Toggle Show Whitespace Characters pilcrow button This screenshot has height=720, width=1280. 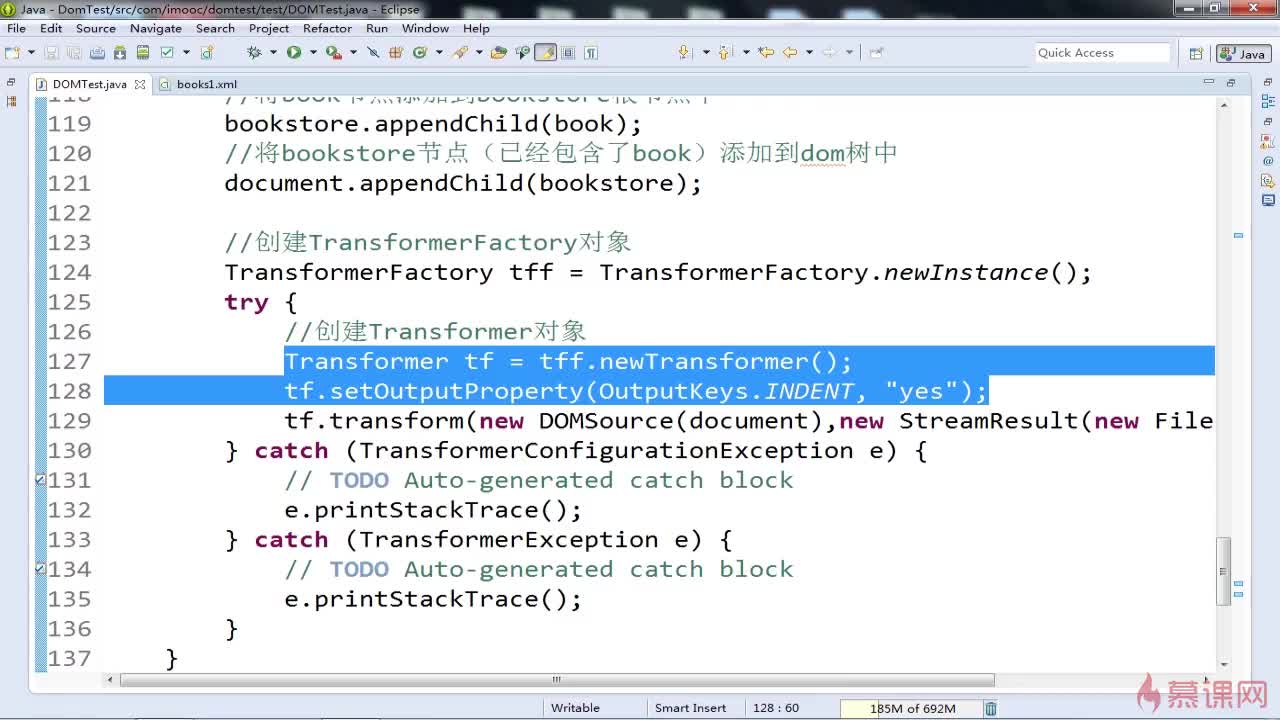(x=591, y=52)
